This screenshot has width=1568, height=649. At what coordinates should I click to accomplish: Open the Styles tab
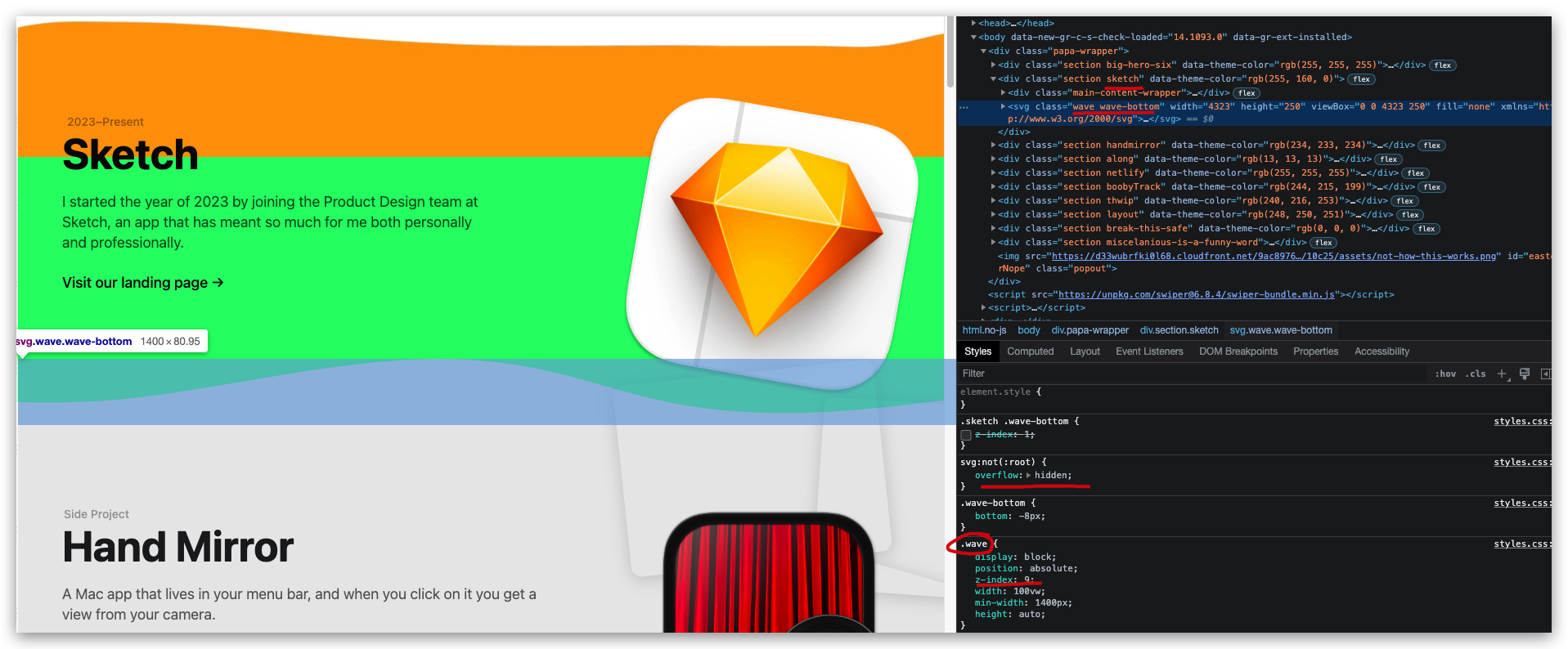point(977,351)
